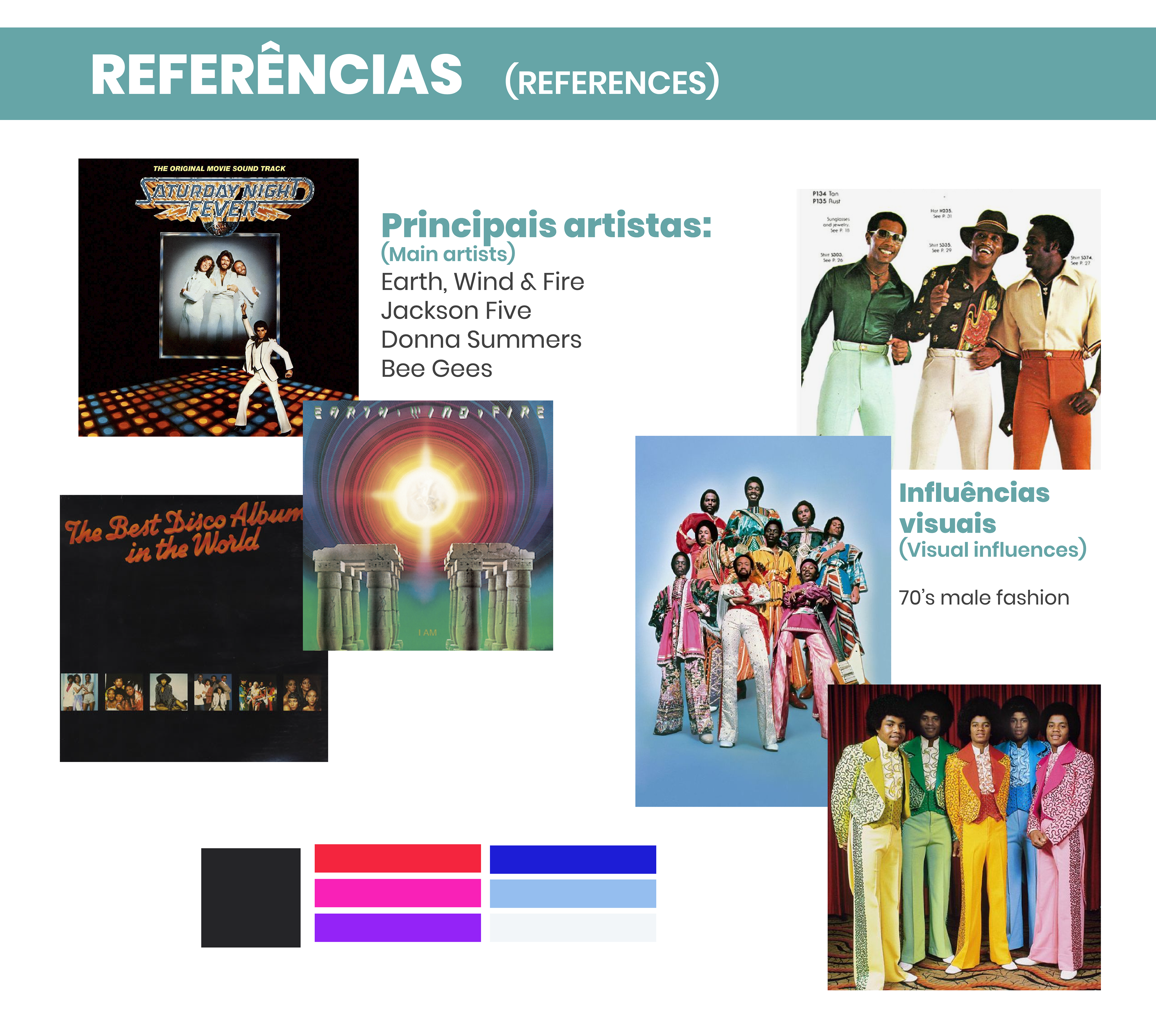Select the purple color swatch
This screenshot has width=1156, height=1036.
click(397, 928)
